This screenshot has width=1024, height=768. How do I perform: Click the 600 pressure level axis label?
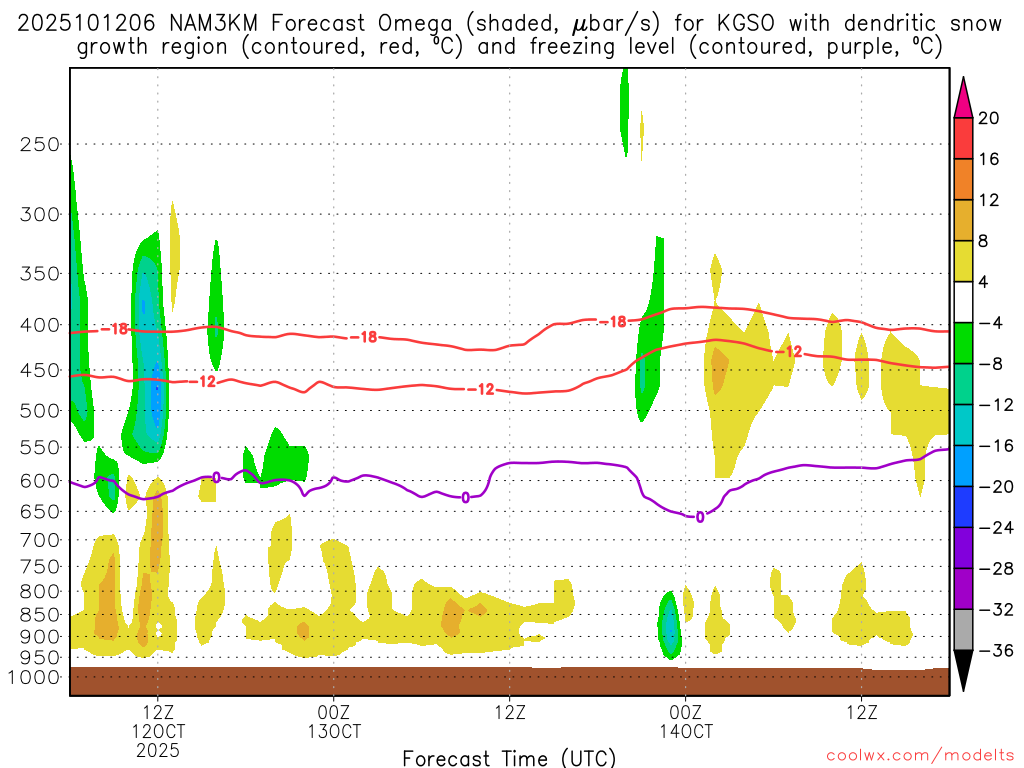(40, 481)
